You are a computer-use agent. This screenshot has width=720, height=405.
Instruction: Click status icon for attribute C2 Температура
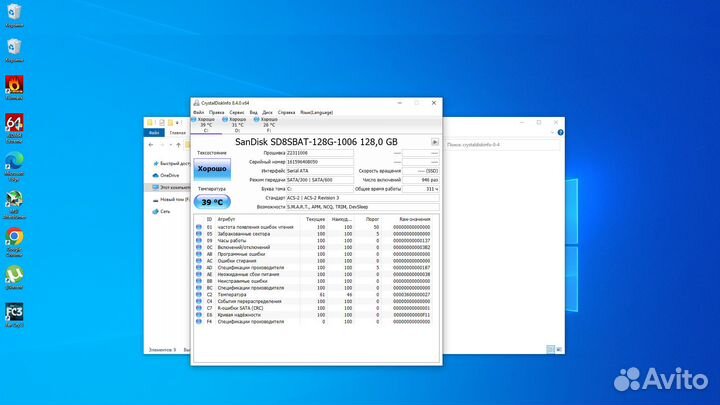[x=199, y=294]
